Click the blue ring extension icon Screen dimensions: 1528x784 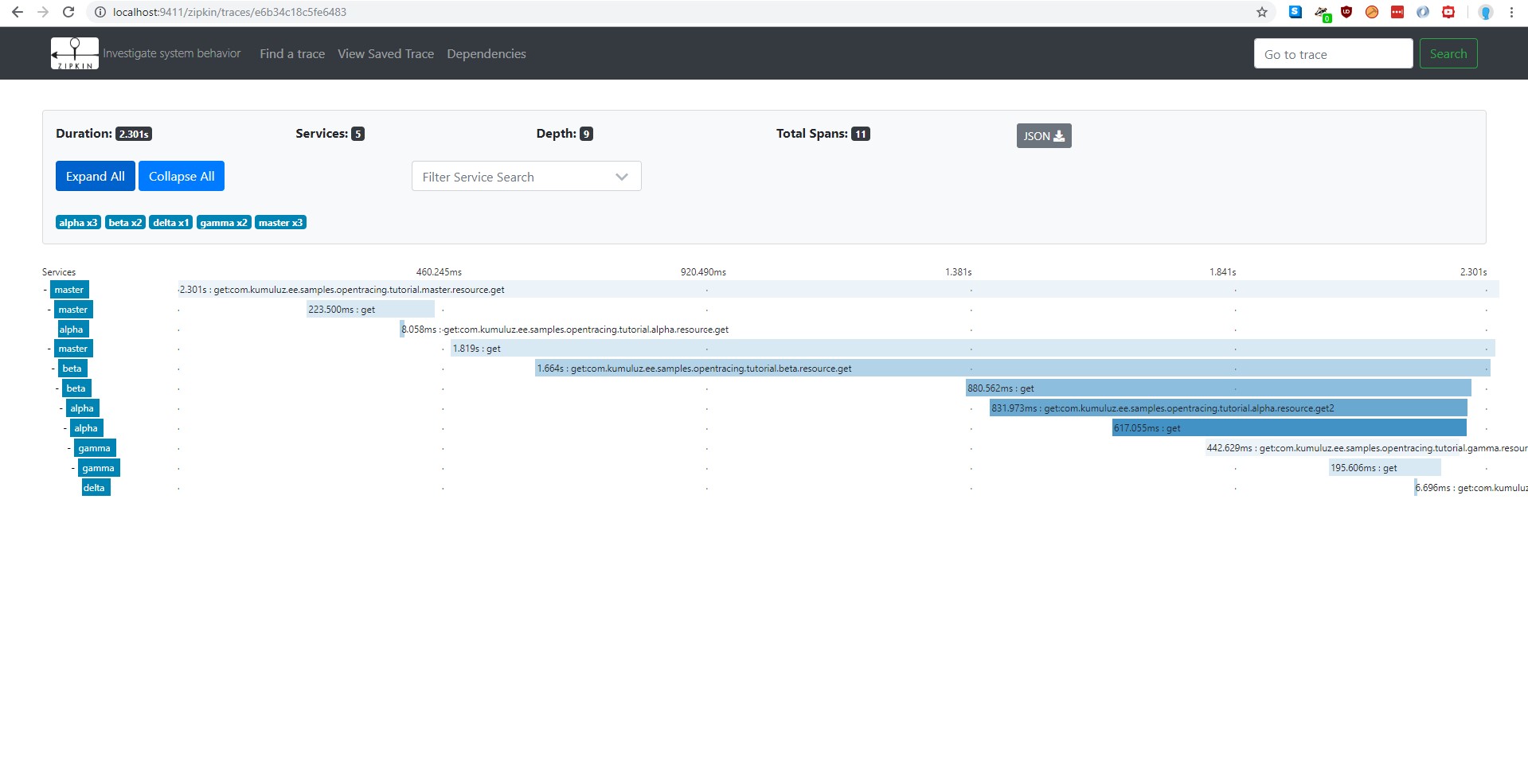click(1423, 12)
